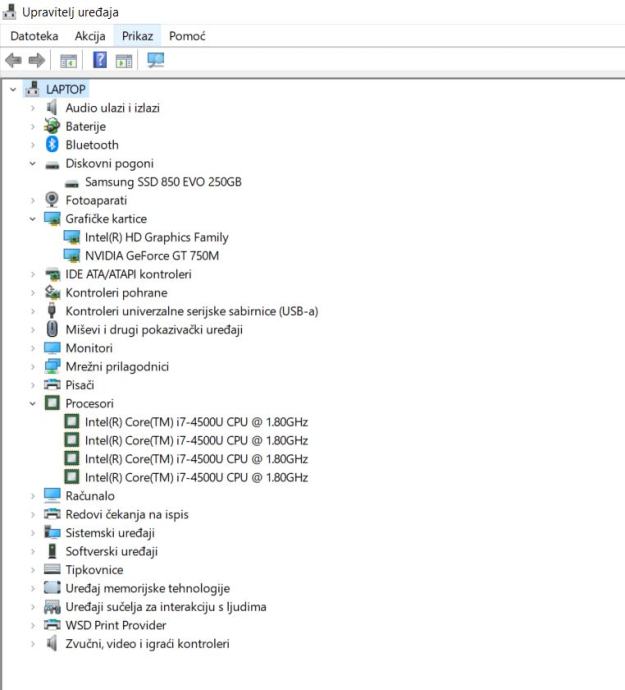
Task: Expand the Sistemski uređaji category
Action: coord(33,533)
